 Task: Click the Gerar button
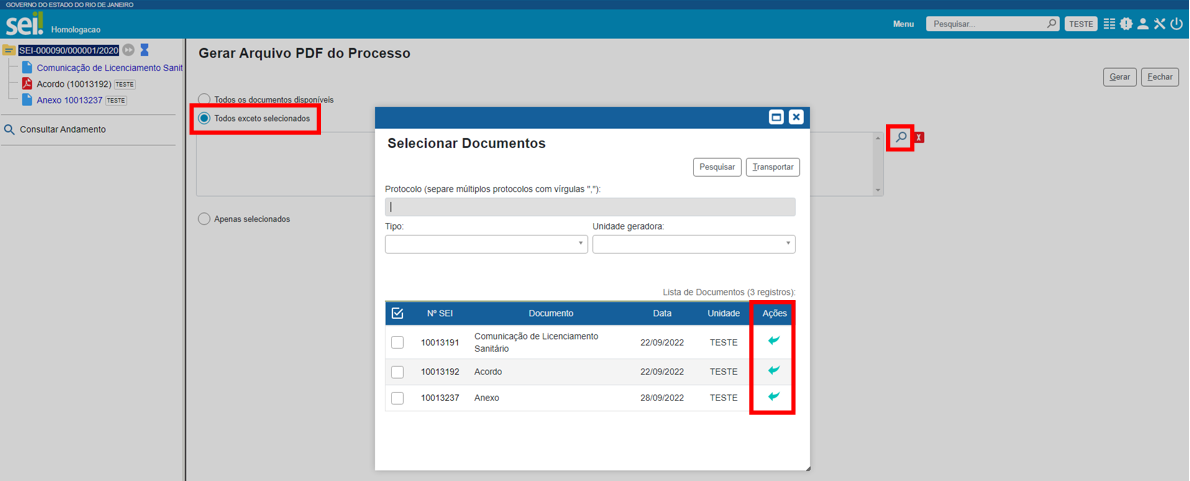(1120, 77)
